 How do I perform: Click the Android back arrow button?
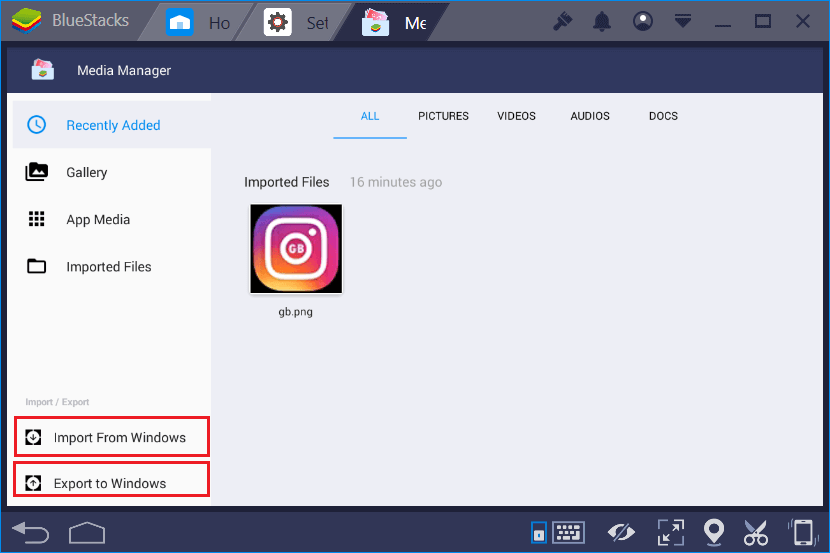31,532
